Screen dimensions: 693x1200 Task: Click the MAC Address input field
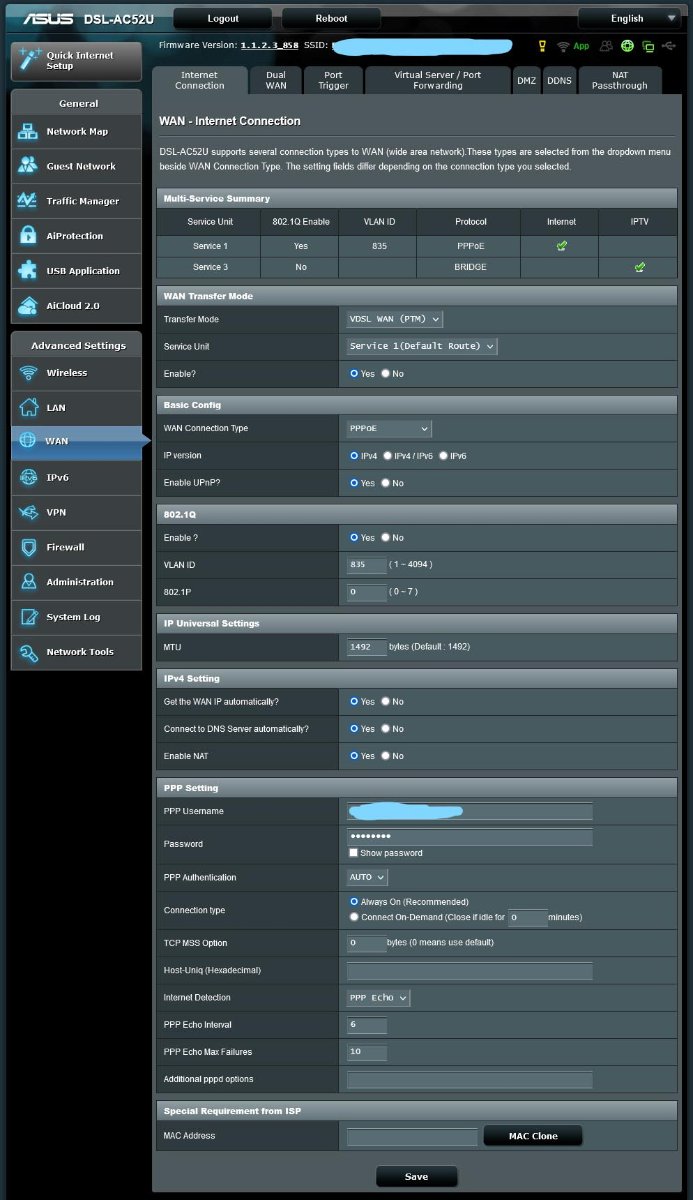[x=412, y=1137]
